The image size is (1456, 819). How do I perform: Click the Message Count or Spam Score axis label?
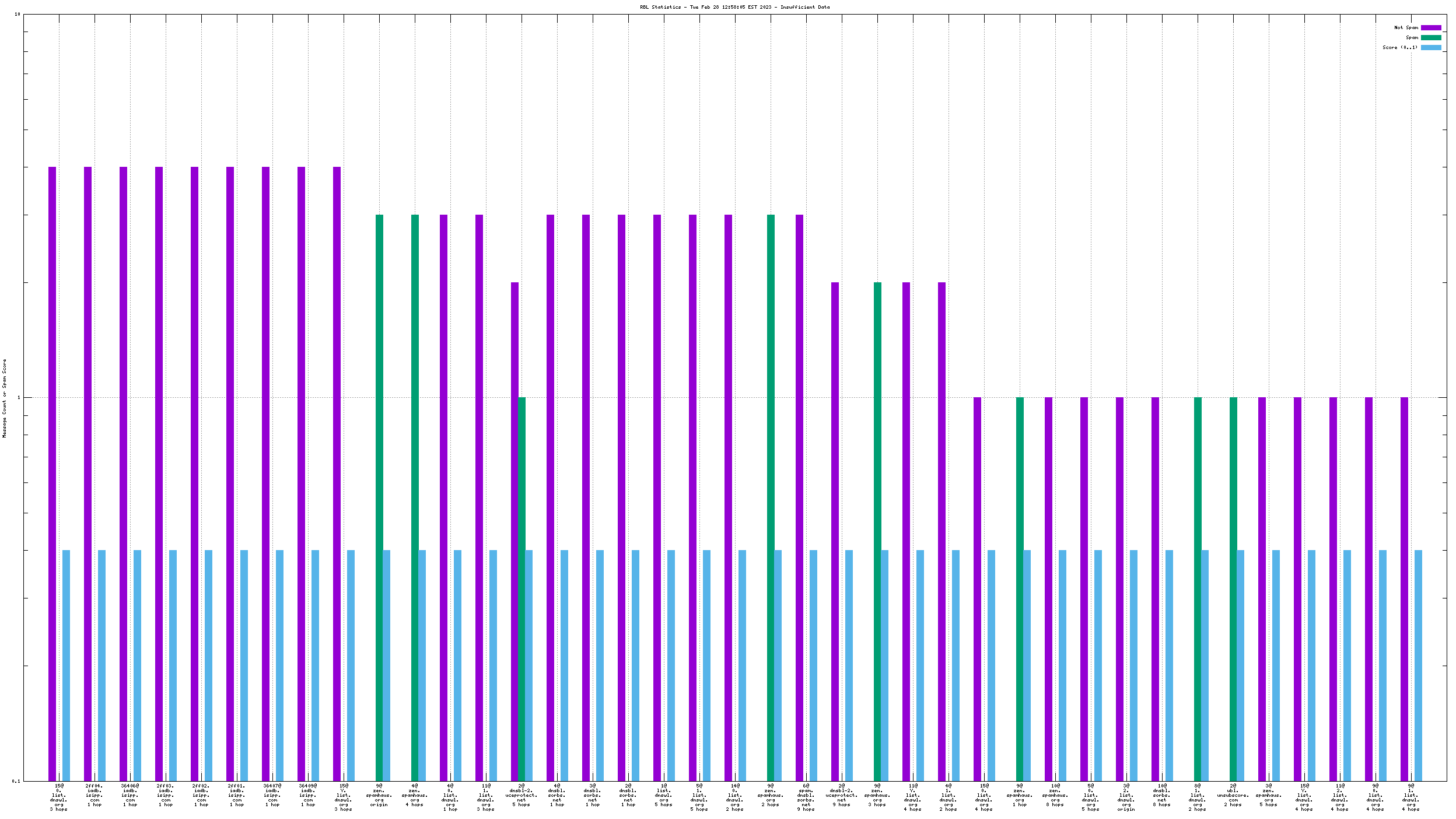click(5, 398)
